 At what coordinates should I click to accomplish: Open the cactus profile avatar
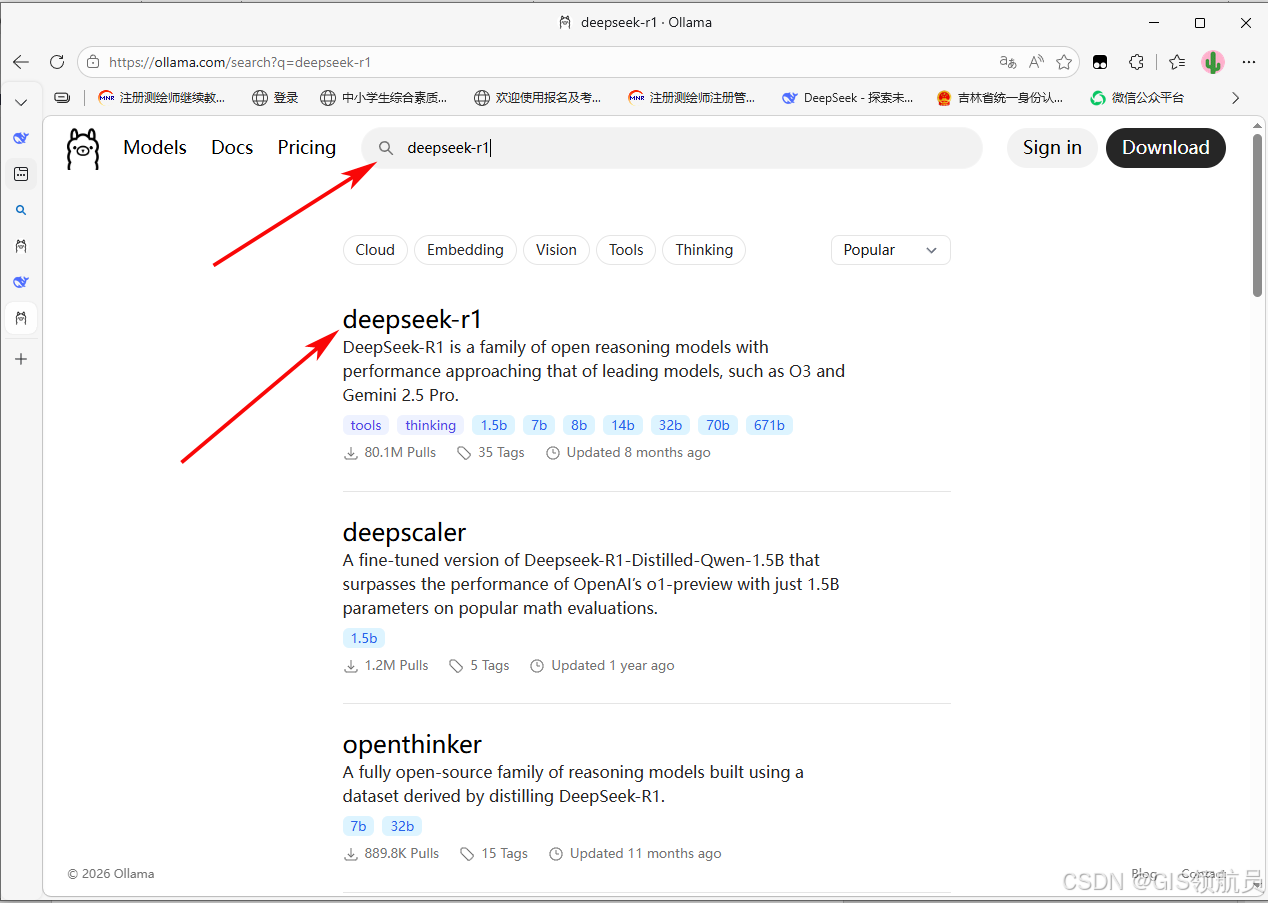(x=1213, y=62)
